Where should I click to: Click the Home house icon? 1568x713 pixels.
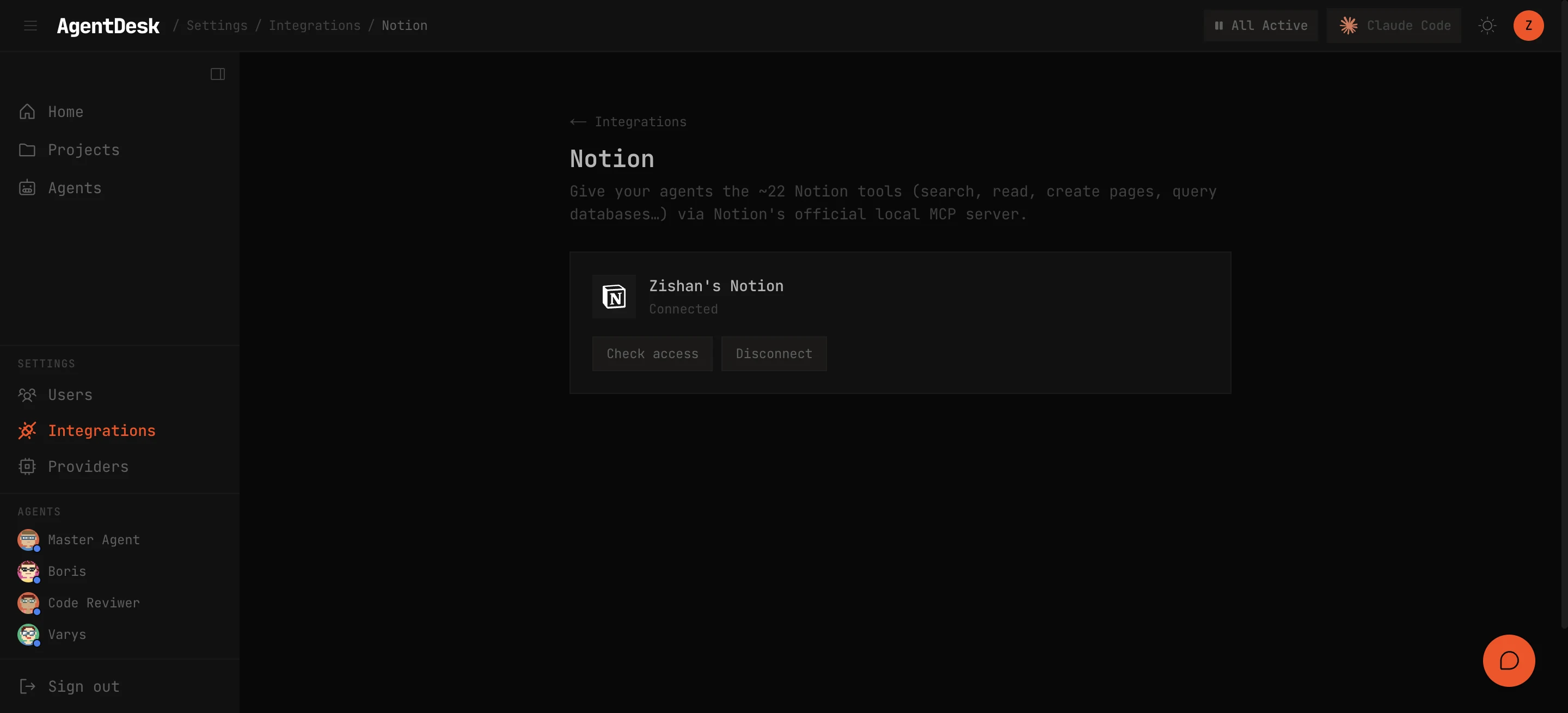(27, 112)
